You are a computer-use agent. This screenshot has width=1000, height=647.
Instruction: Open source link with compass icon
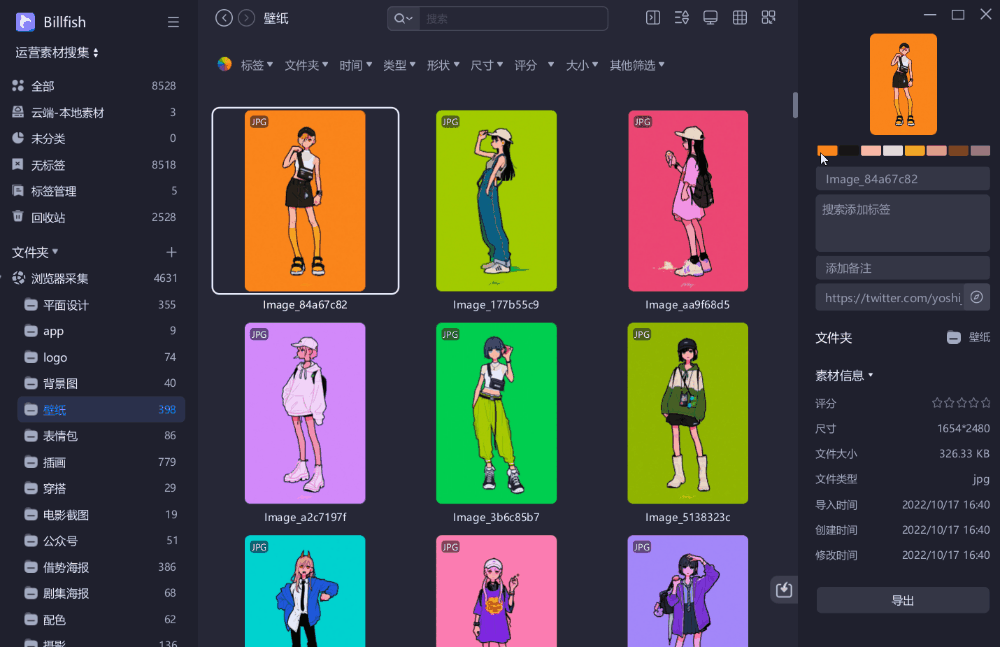point(976,297)
